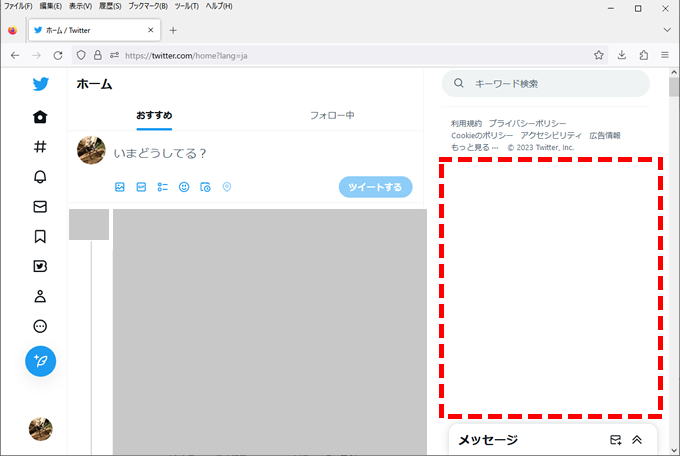Open the 編集(E) menu
The width and height of the screenshot is (680, 456).
(x=51, y=6)
